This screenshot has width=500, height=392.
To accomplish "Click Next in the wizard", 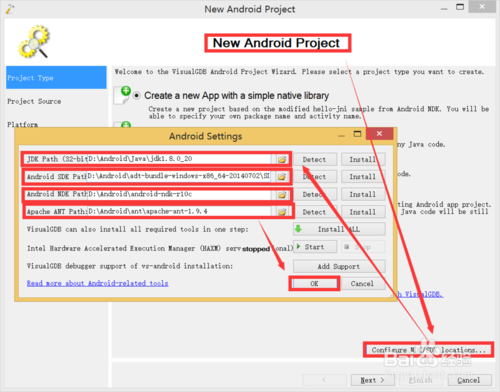I will click(373, 380).
